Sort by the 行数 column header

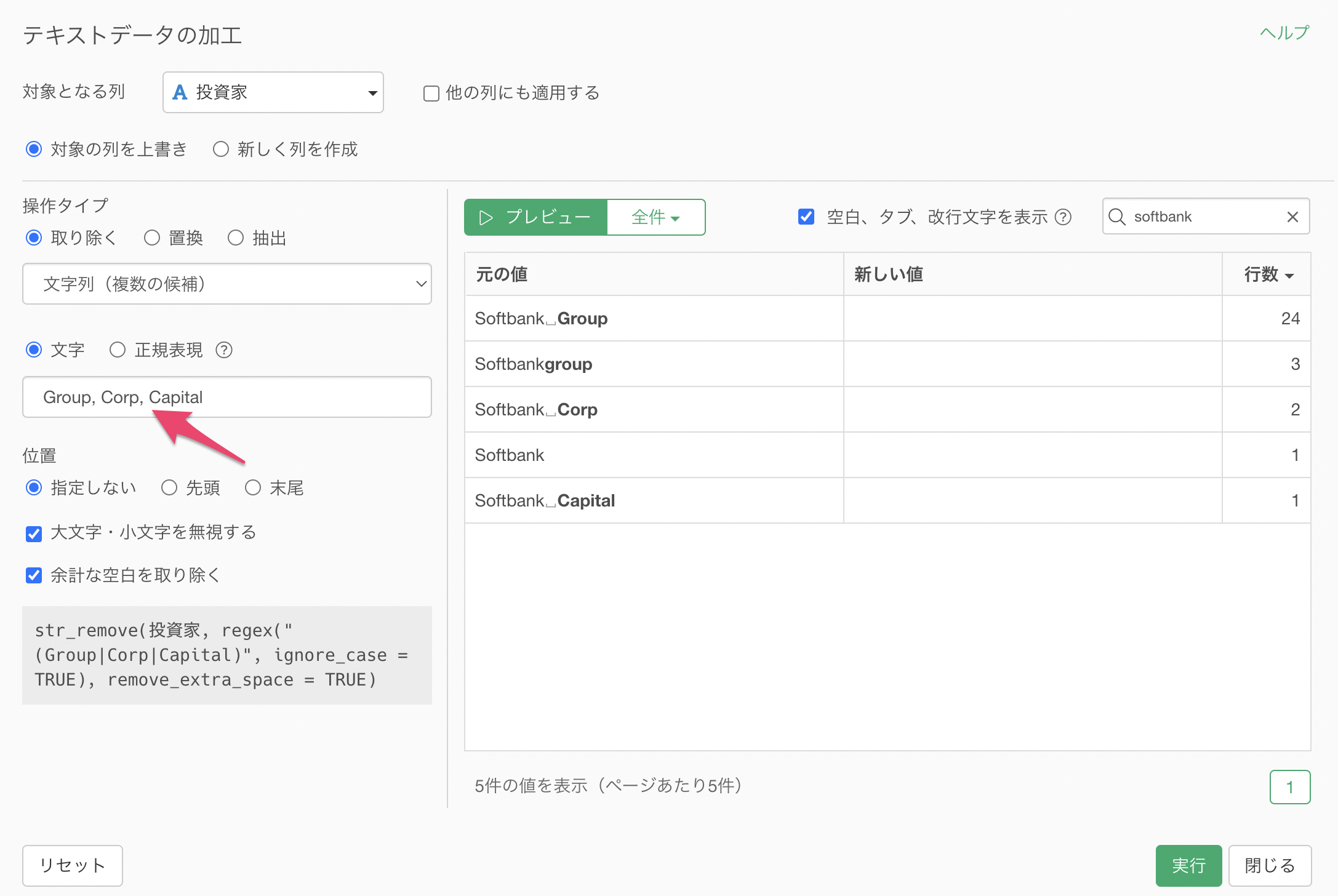click(x=1267, y=274)
